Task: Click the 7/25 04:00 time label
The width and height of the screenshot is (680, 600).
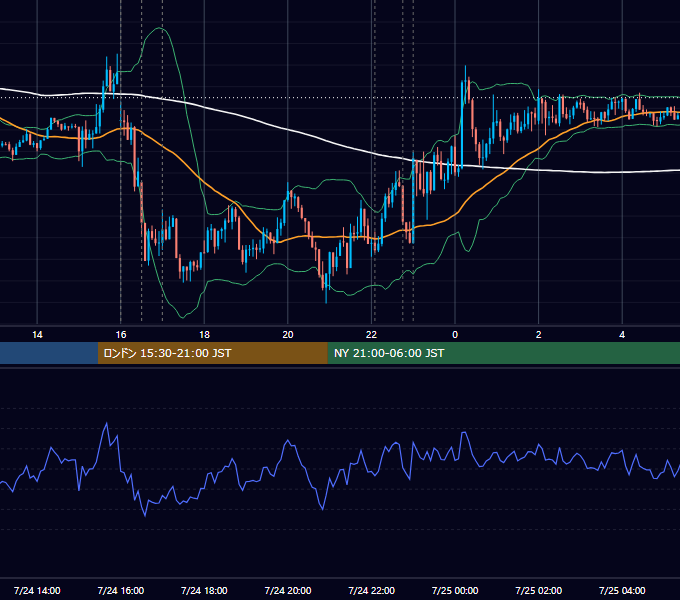Action: (x=622, y=590)
